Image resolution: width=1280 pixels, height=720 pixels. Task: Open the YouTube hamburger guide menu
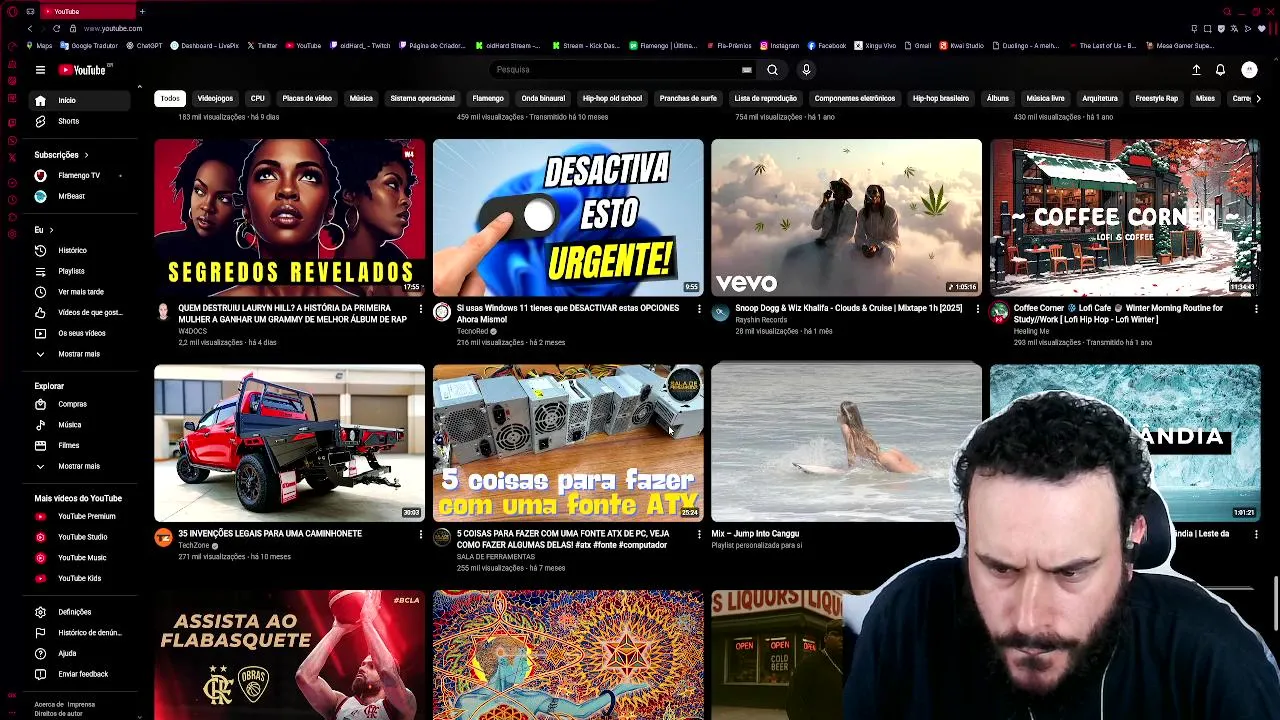(x=40, y=70)
